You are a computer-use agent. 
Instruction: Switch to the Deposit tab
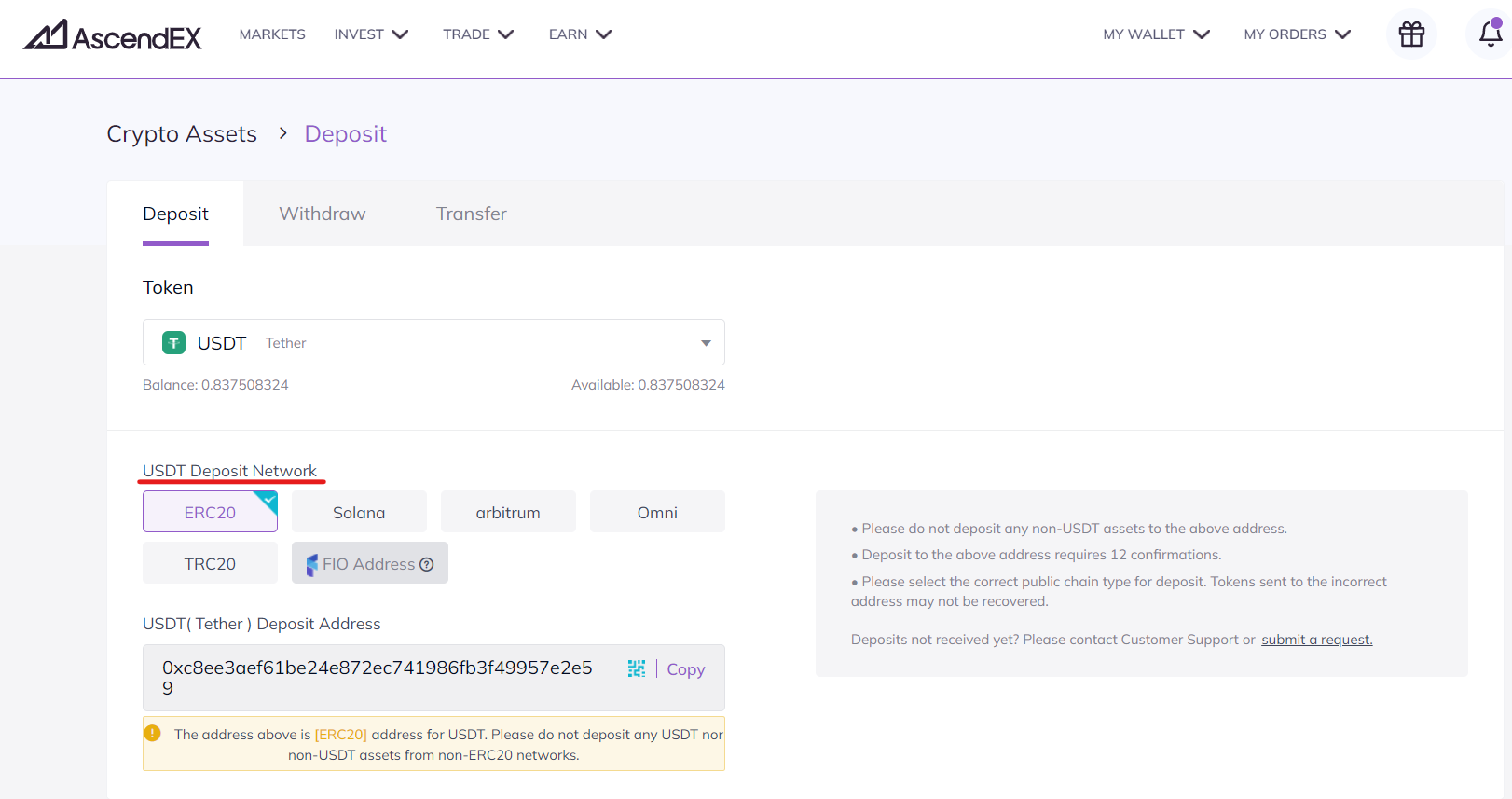[x=175, y=214]
